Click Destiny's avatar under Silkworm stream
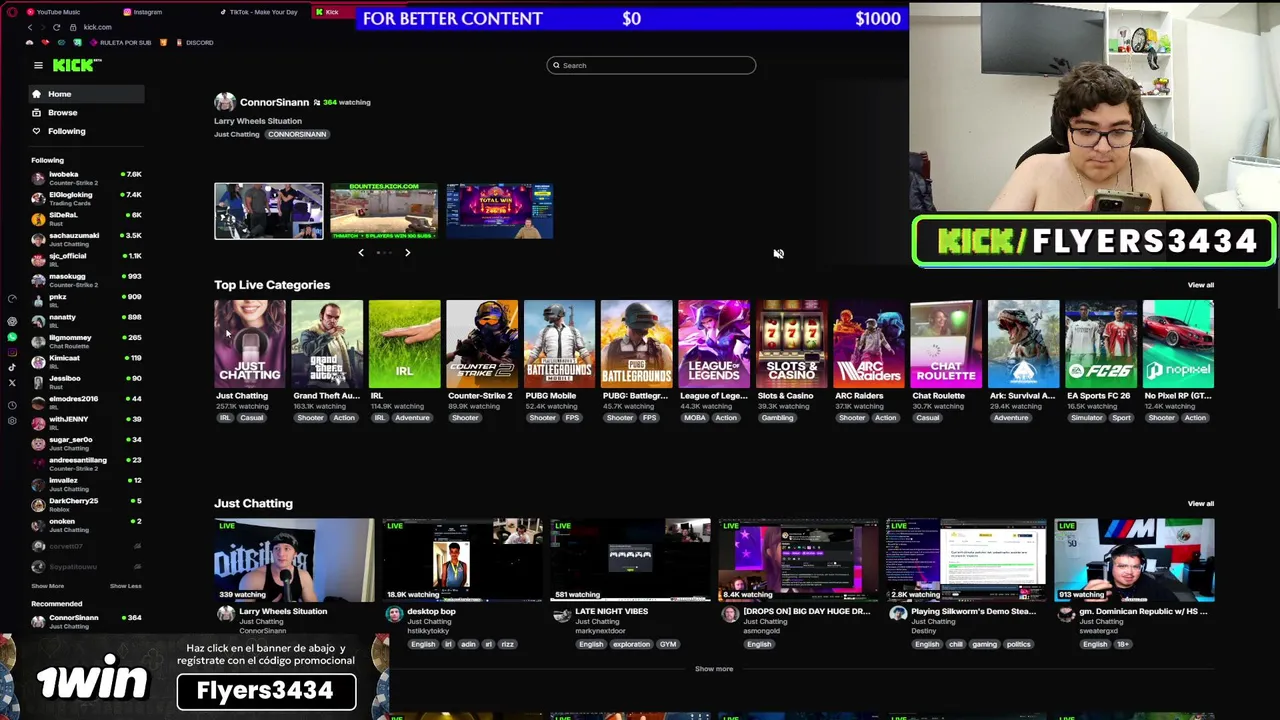 click(x=898, y=614)
